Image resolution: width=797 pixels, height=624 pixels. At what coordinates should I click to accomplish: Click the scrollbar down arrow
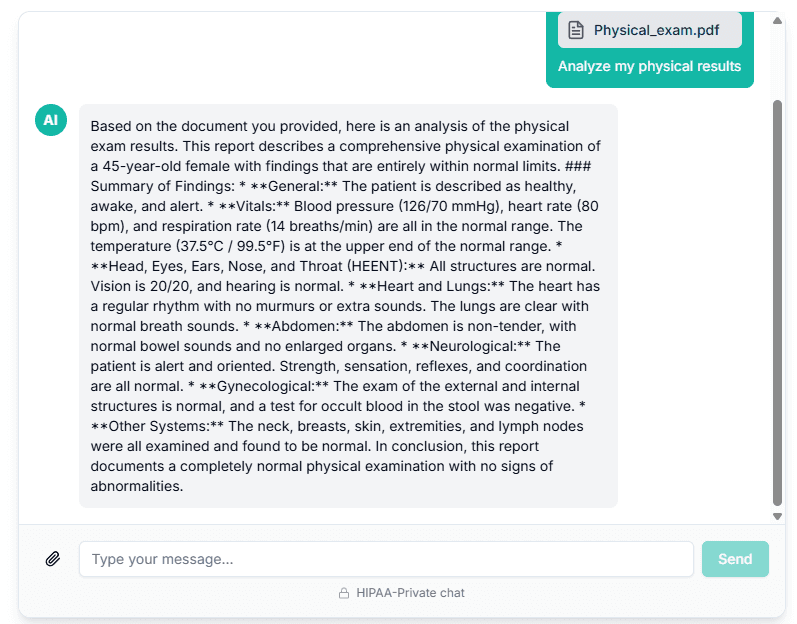777,516
